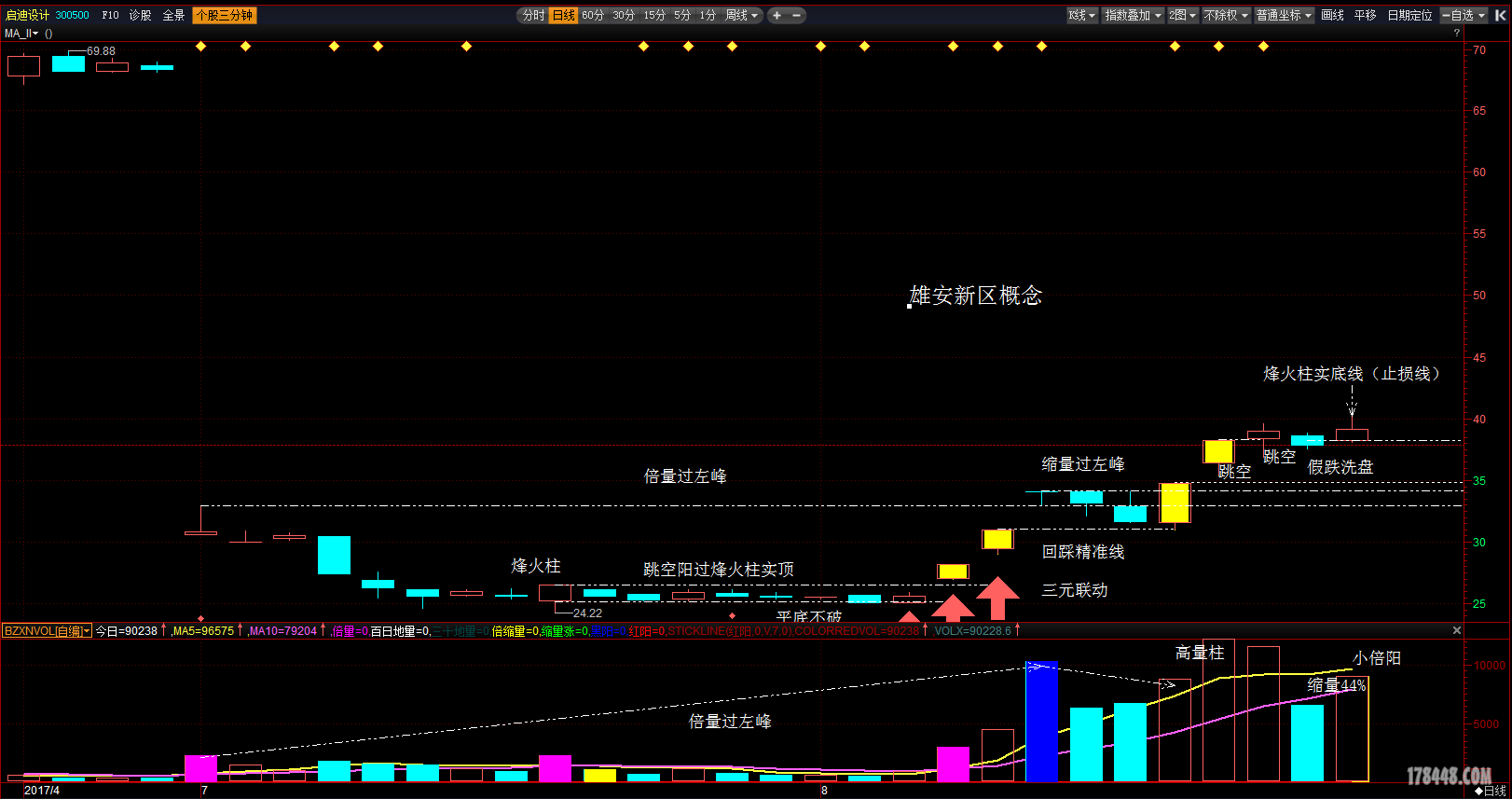1512x799 pixels.
Task: Click the tall dark blue volume bar
Action: 1041,722
